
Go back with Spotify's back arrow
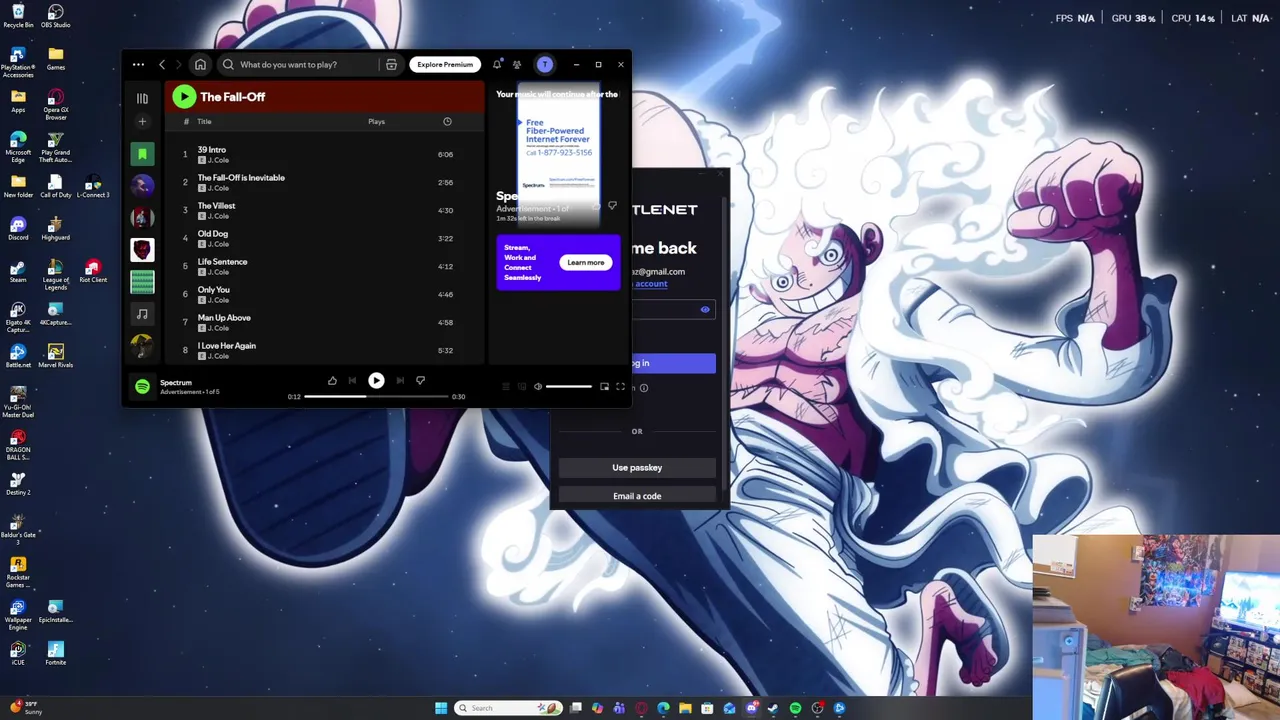point(162,64)
